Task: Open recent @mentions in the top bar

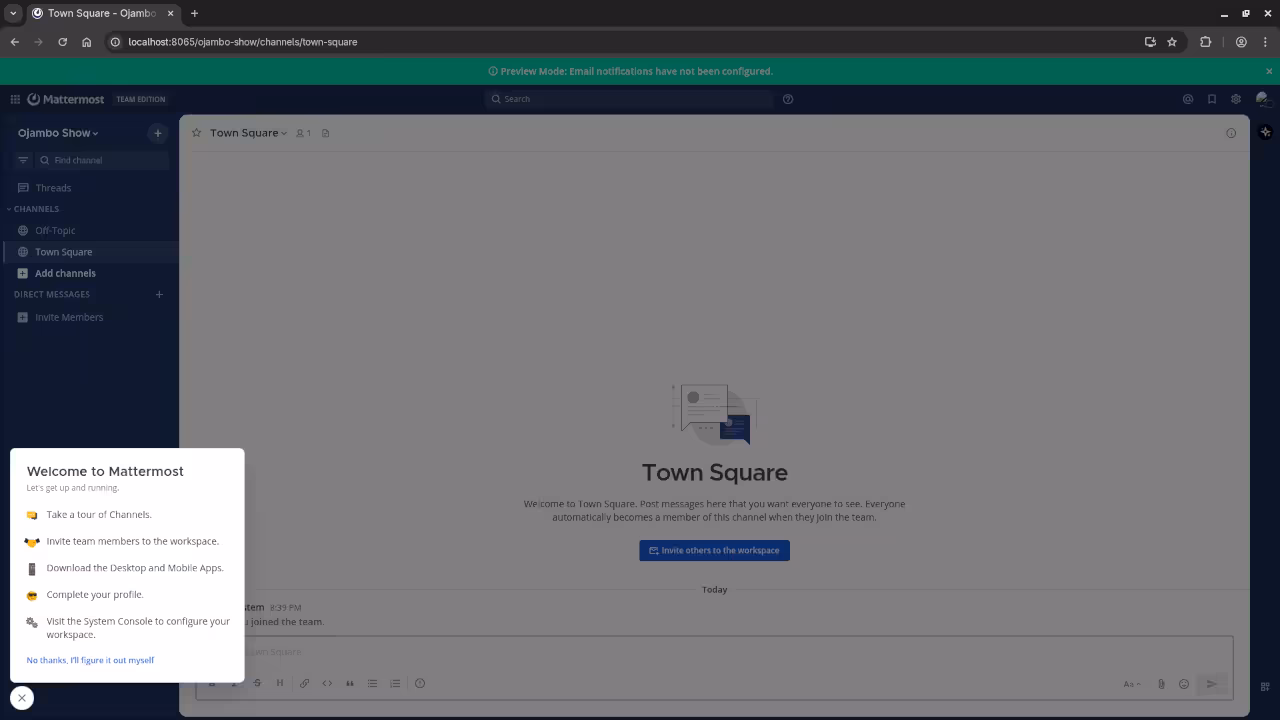Action: [1188, 99]
